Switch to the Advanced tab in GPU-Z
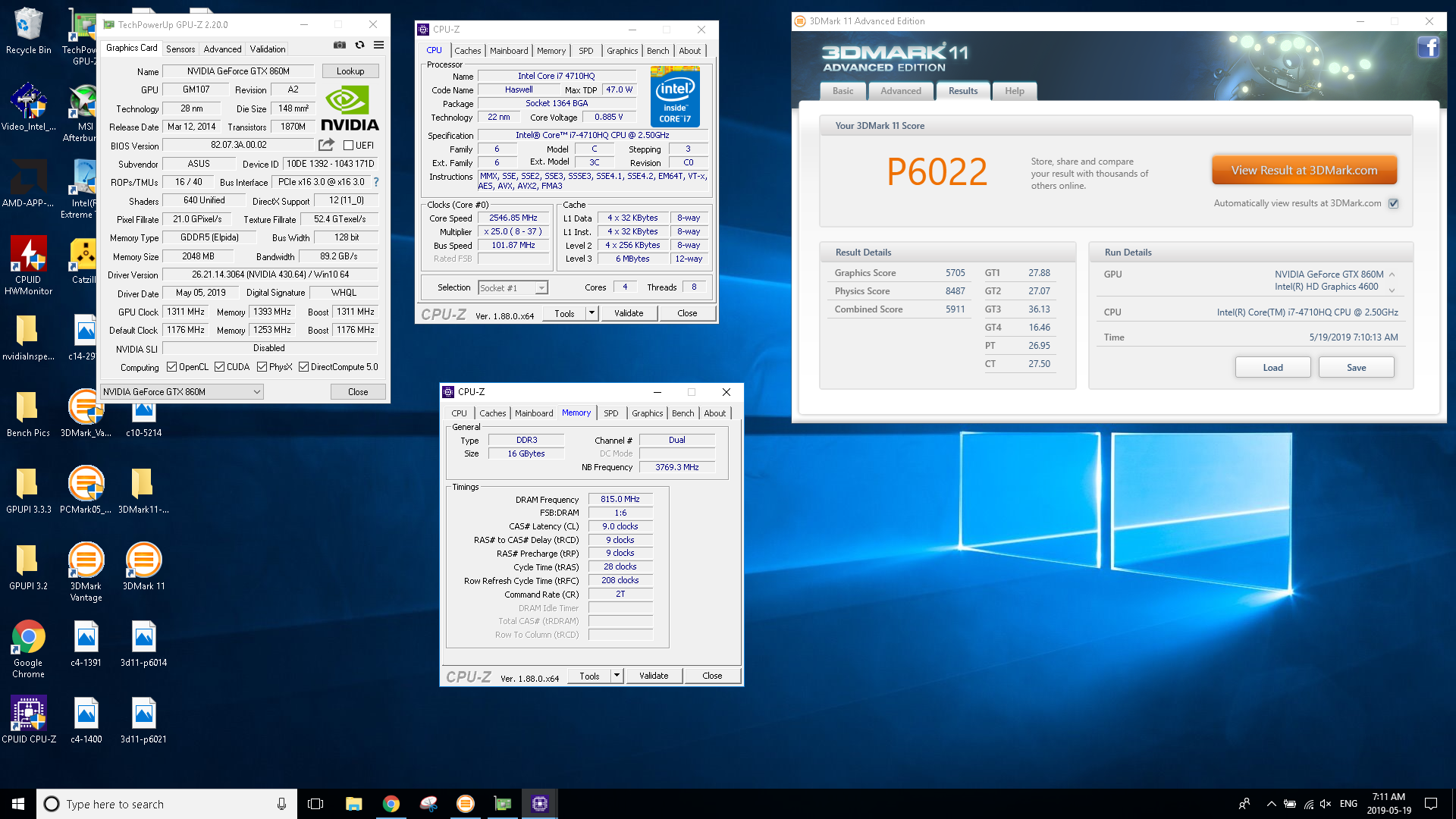1456x819 pixels. point(222,49)
